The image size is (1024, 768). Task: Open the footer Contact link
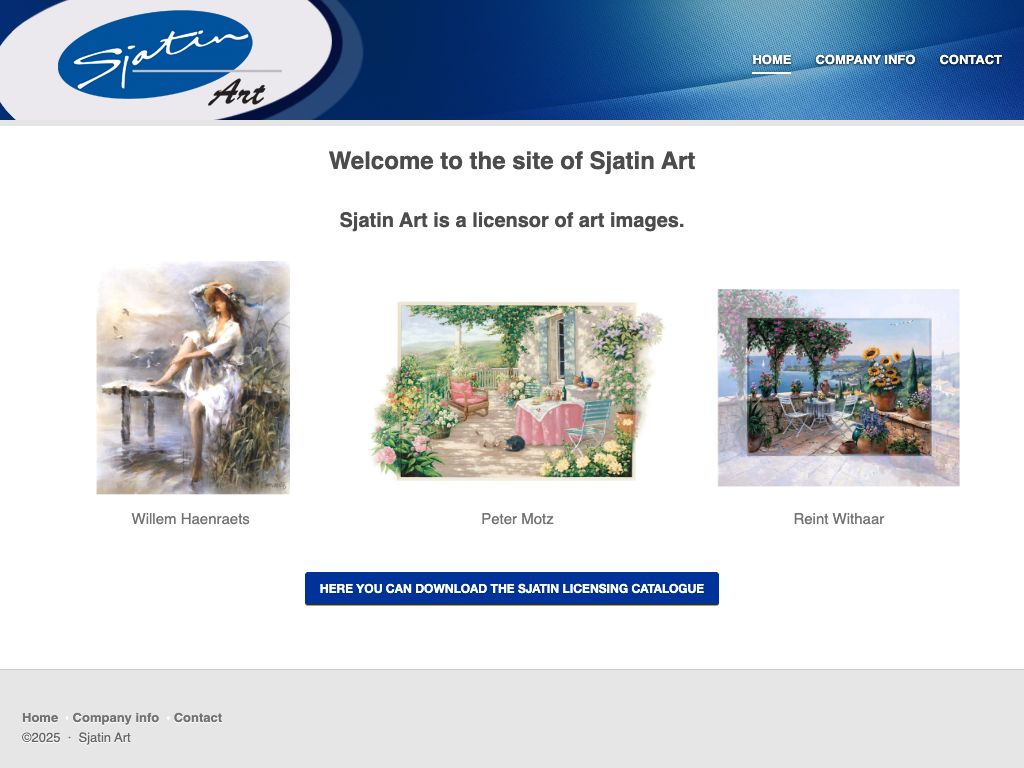198,717
